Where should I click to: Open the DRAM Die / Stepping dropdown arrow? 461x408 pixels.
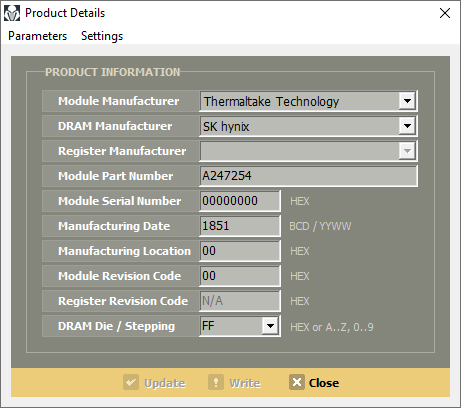[270, 326]
